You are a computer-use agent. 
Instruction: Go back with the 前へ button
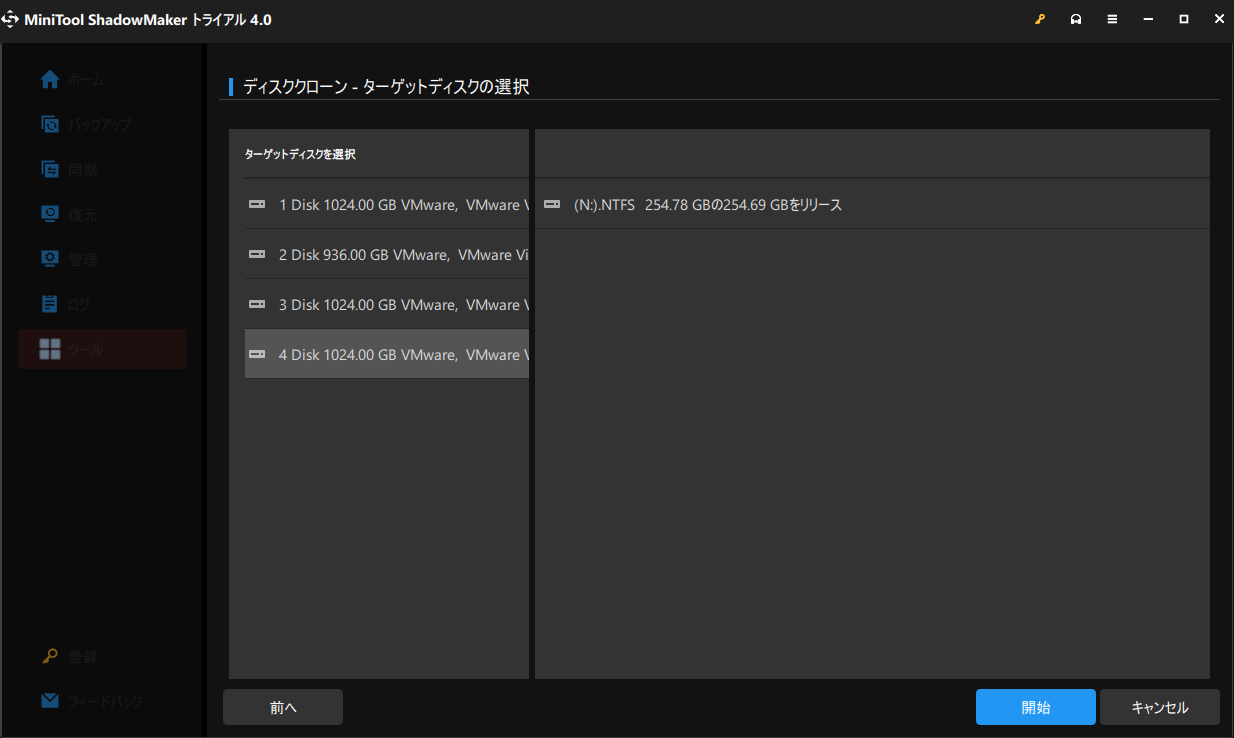[x=283, y=707]
